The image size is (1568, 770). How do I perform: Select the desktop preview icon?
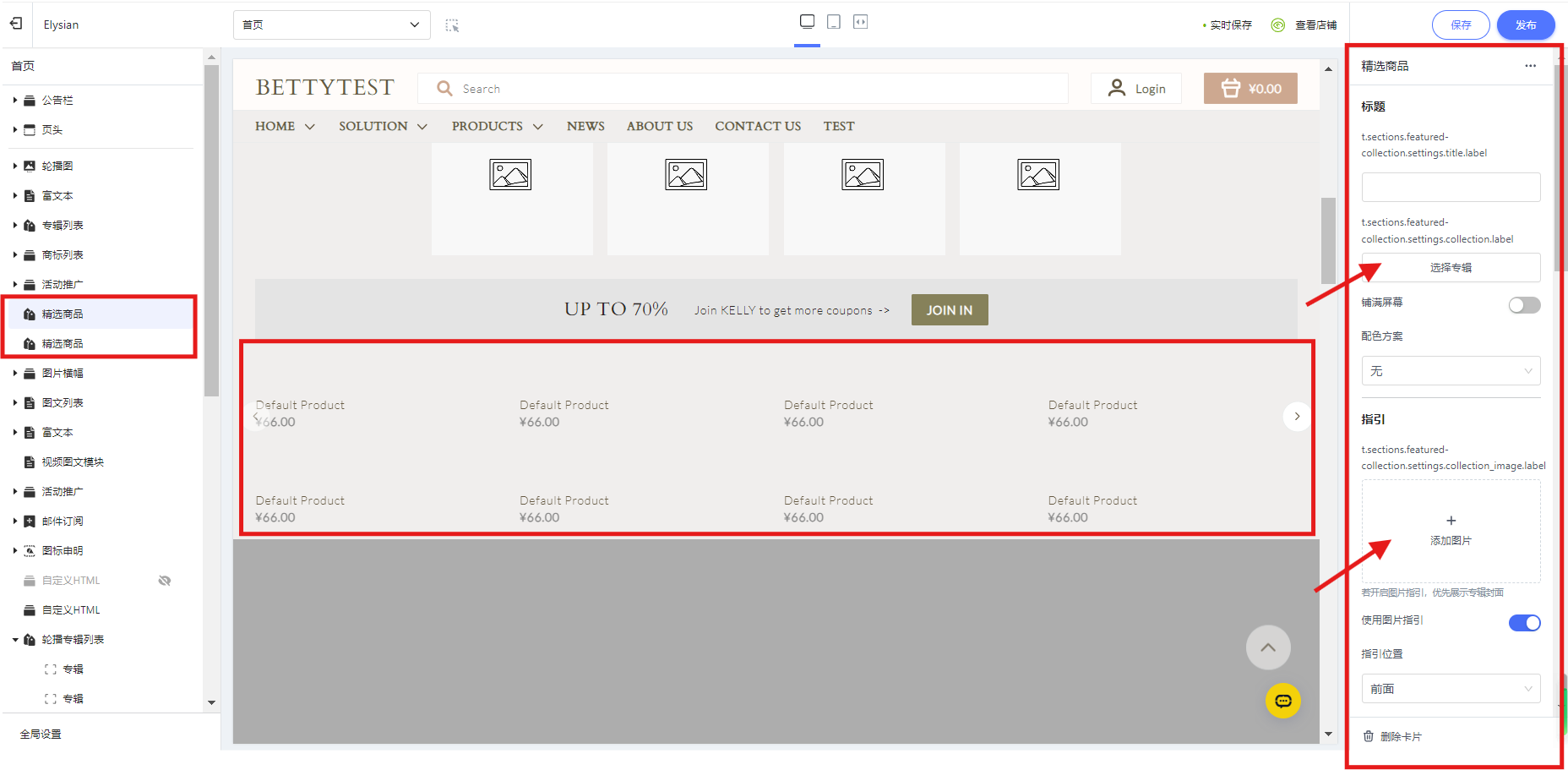[807, 22]
